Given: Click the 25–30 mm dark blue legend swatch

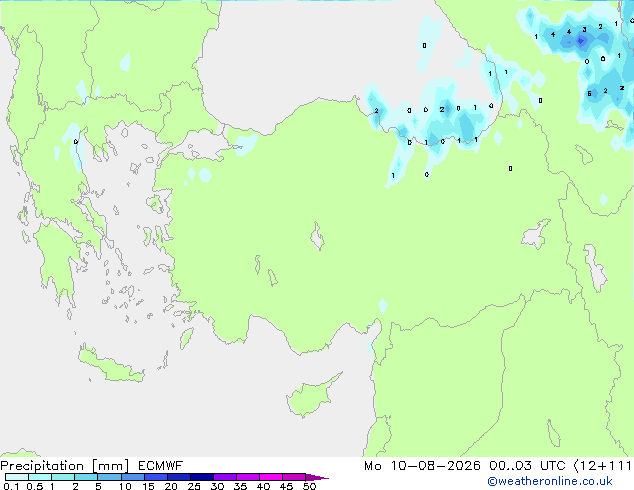Looking at the screenshot, I should [201, 477].
